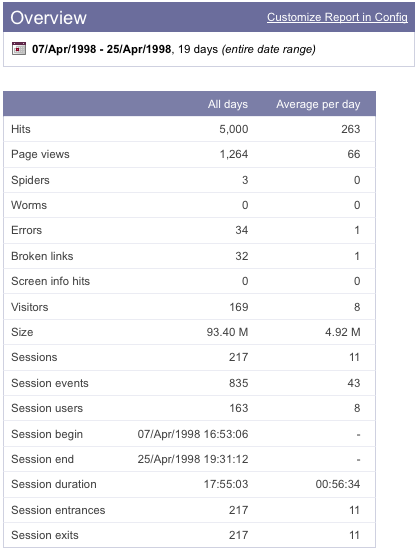Click the Session events value 835
The width and height of the screenshot is (418, 555).
click(x=239, y=383)
